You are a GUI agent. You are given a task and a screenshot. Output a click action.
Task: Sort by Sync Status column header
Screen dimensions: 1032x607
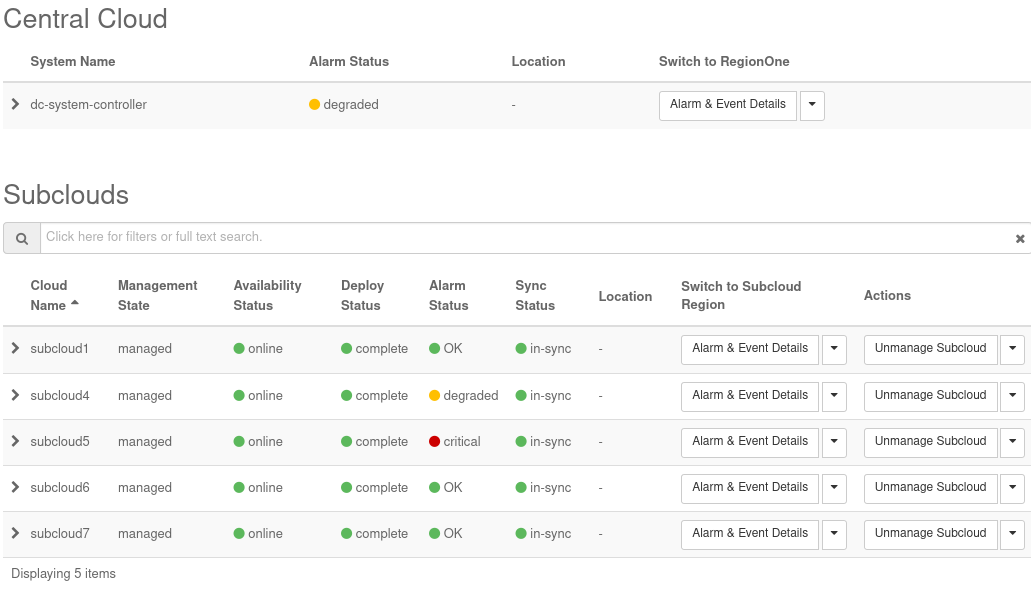535,295
